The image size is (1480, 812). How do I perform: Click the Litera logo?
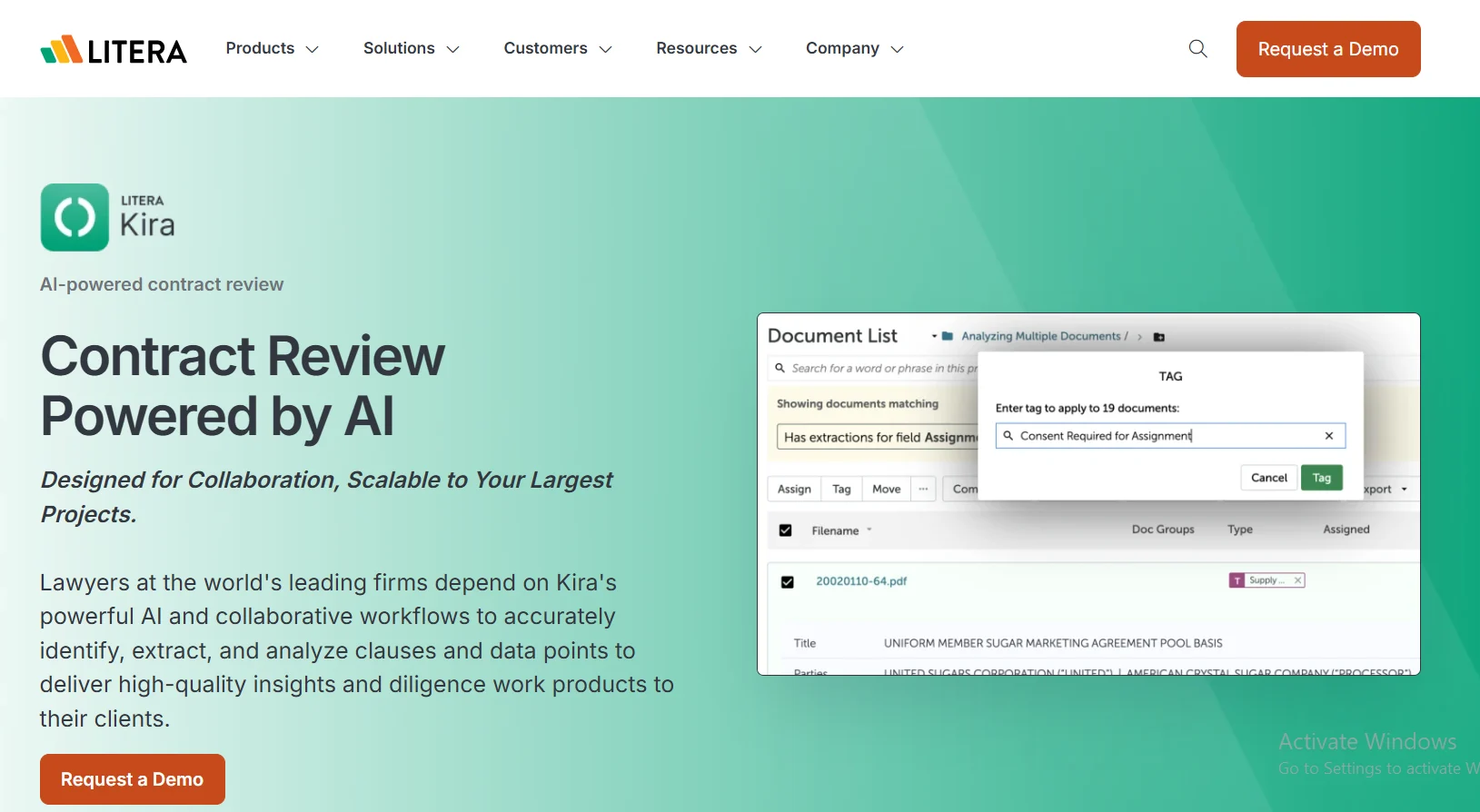pyautogui.click(x=114, y=50)
